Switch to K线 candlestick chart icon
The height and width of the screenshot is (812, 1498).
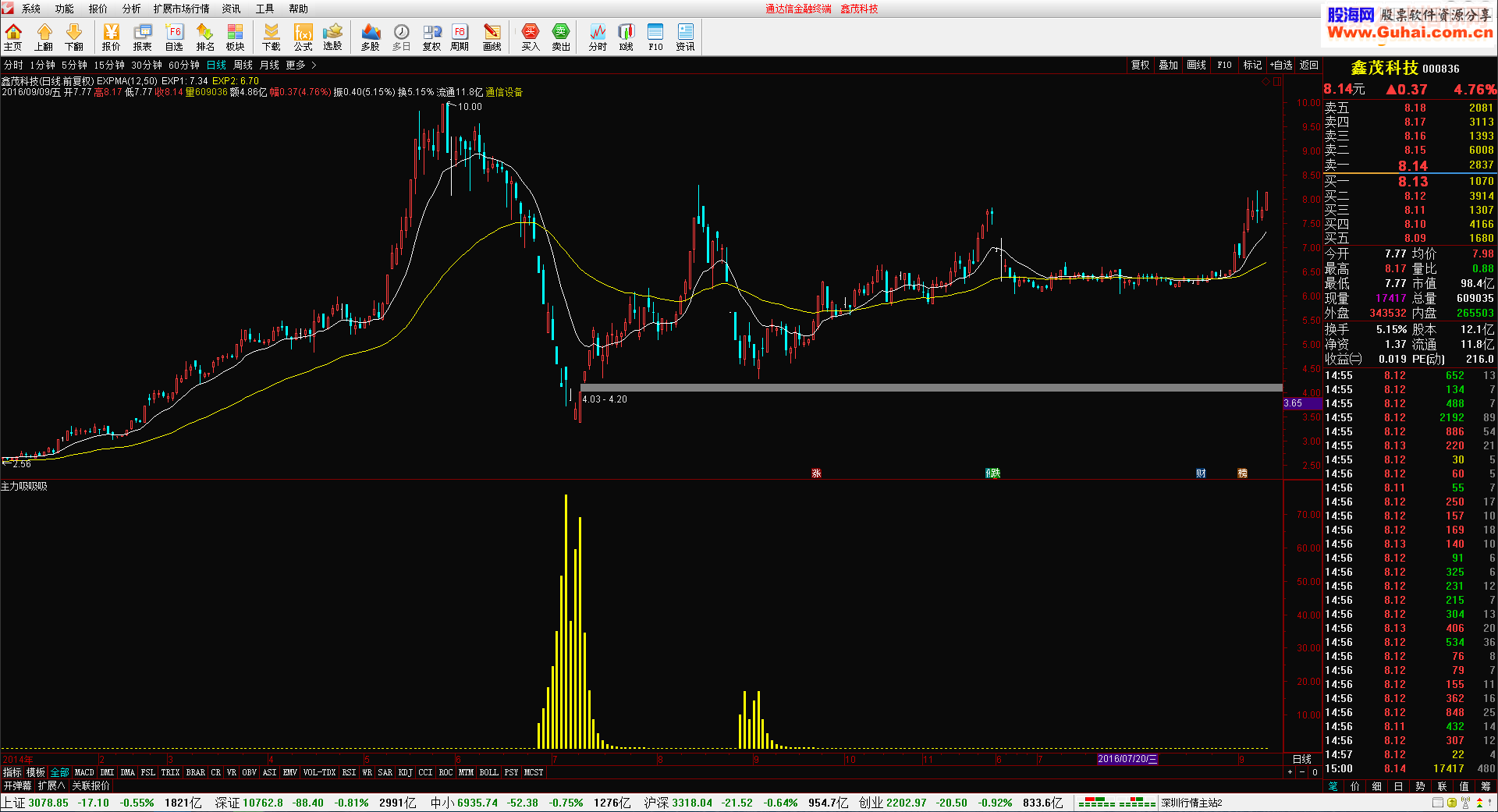point(627,37)
